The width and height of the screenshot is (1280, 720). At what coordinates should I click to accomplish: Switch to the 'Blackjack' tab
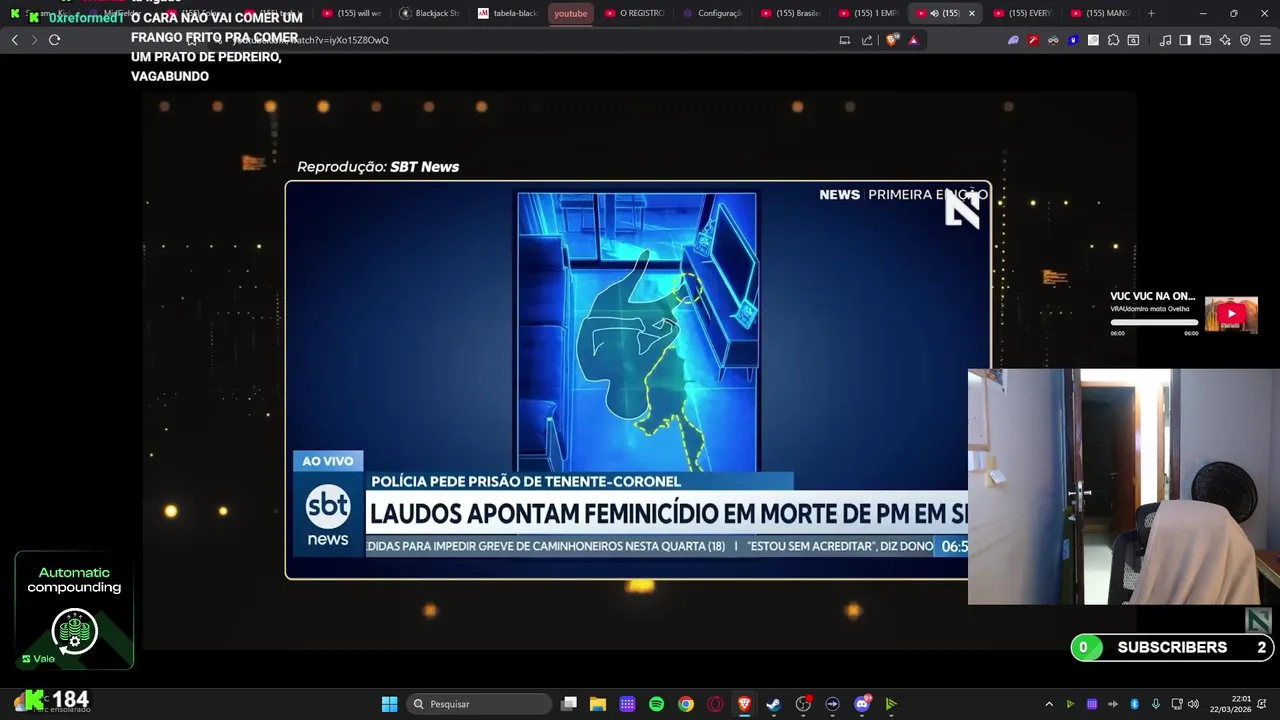click(x=429, y=13)
